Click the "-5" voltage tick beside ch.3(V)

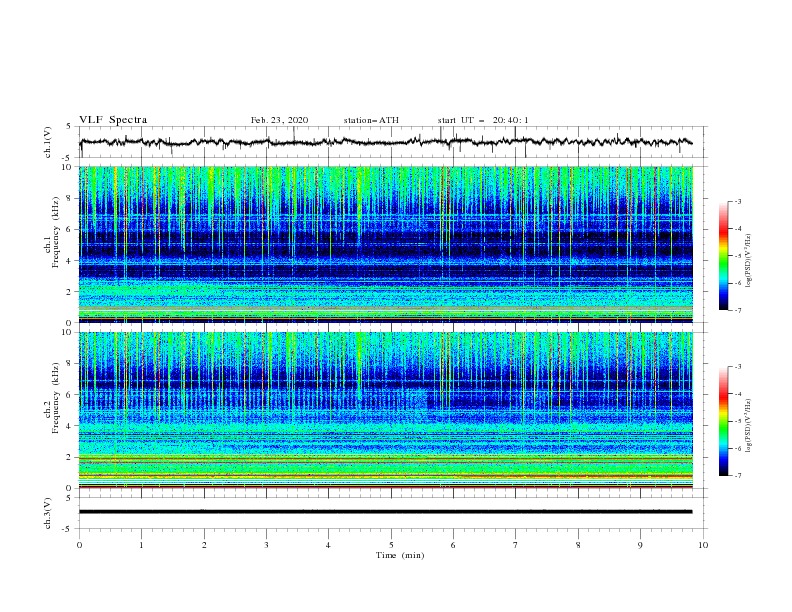pos(68,529)
